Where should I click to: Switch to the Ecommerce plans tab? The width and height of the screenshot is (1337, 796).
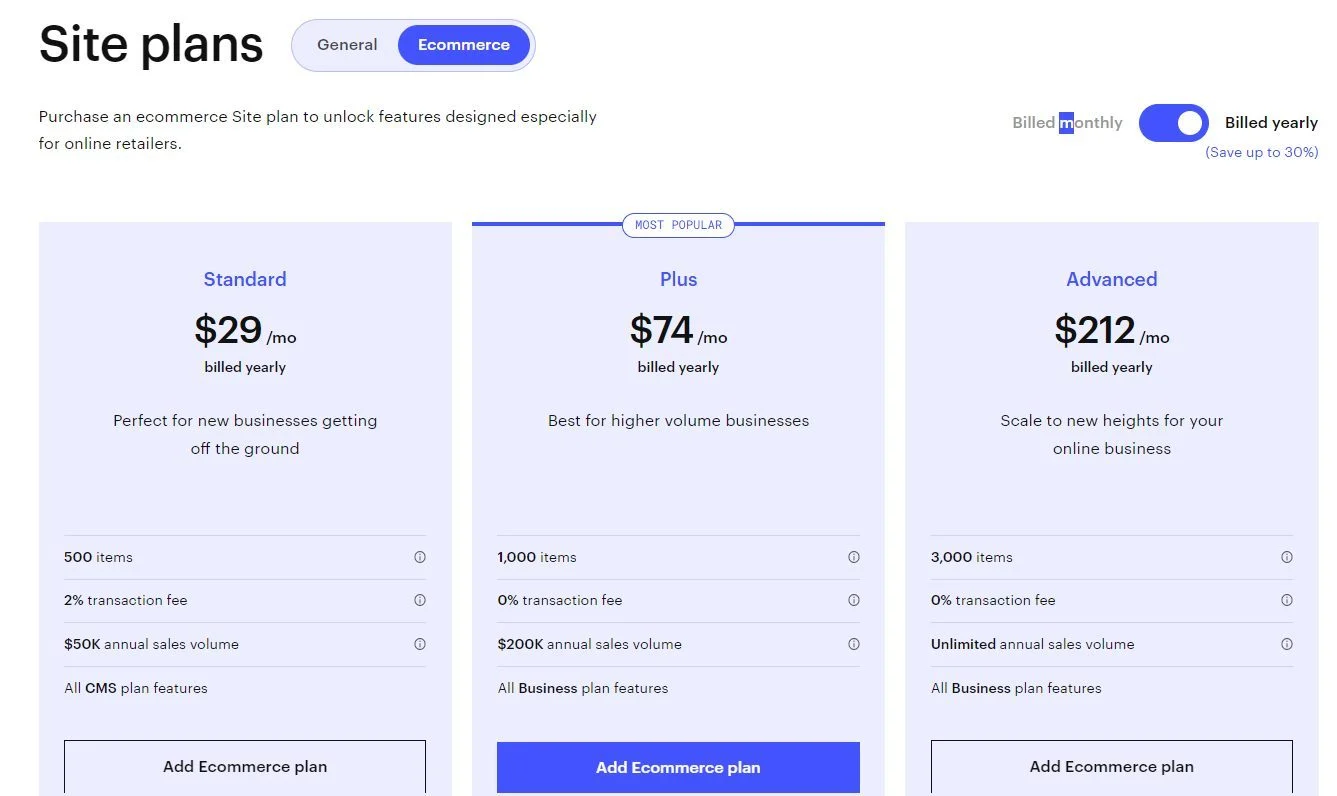click(x=463, y=44)
